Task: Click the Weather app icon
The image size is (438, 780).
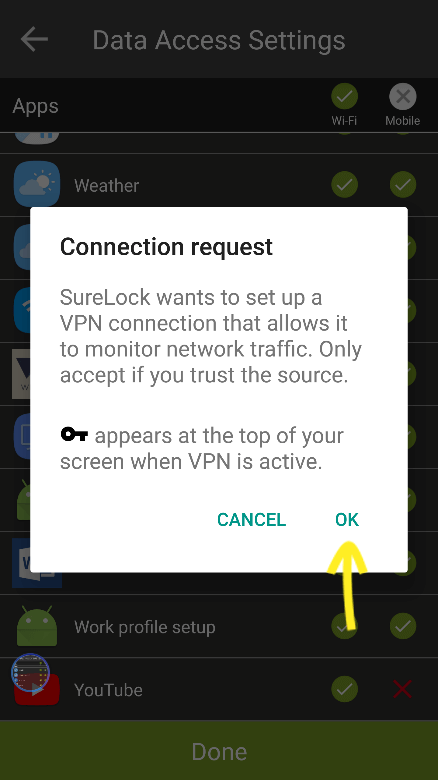Action: 37,184
